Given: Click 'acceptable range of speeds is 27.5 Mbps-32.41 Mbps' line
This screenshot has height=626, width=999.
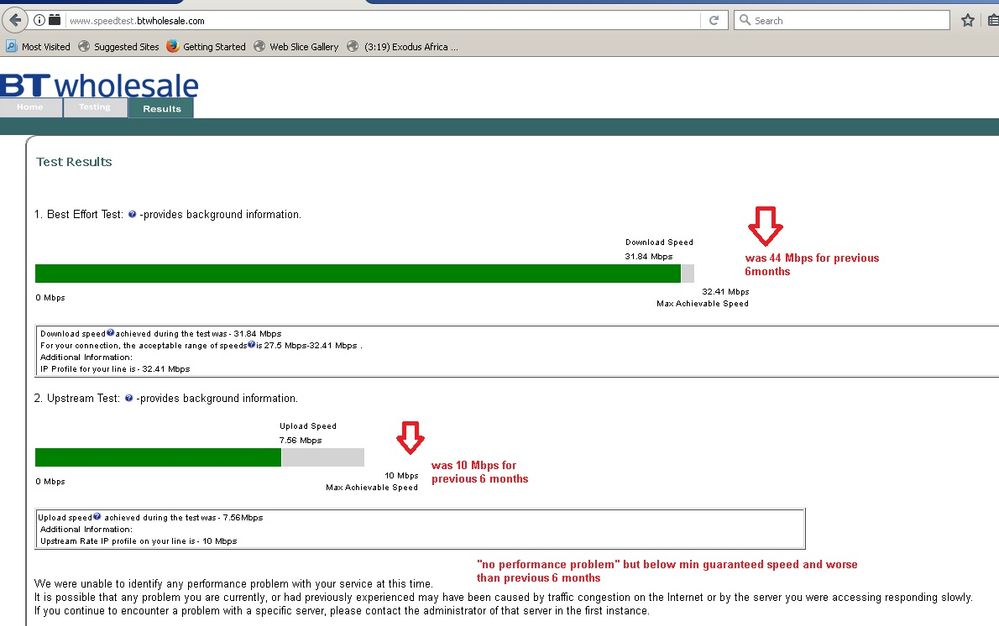Looking at the screenshot, I should tap(201, 345).
